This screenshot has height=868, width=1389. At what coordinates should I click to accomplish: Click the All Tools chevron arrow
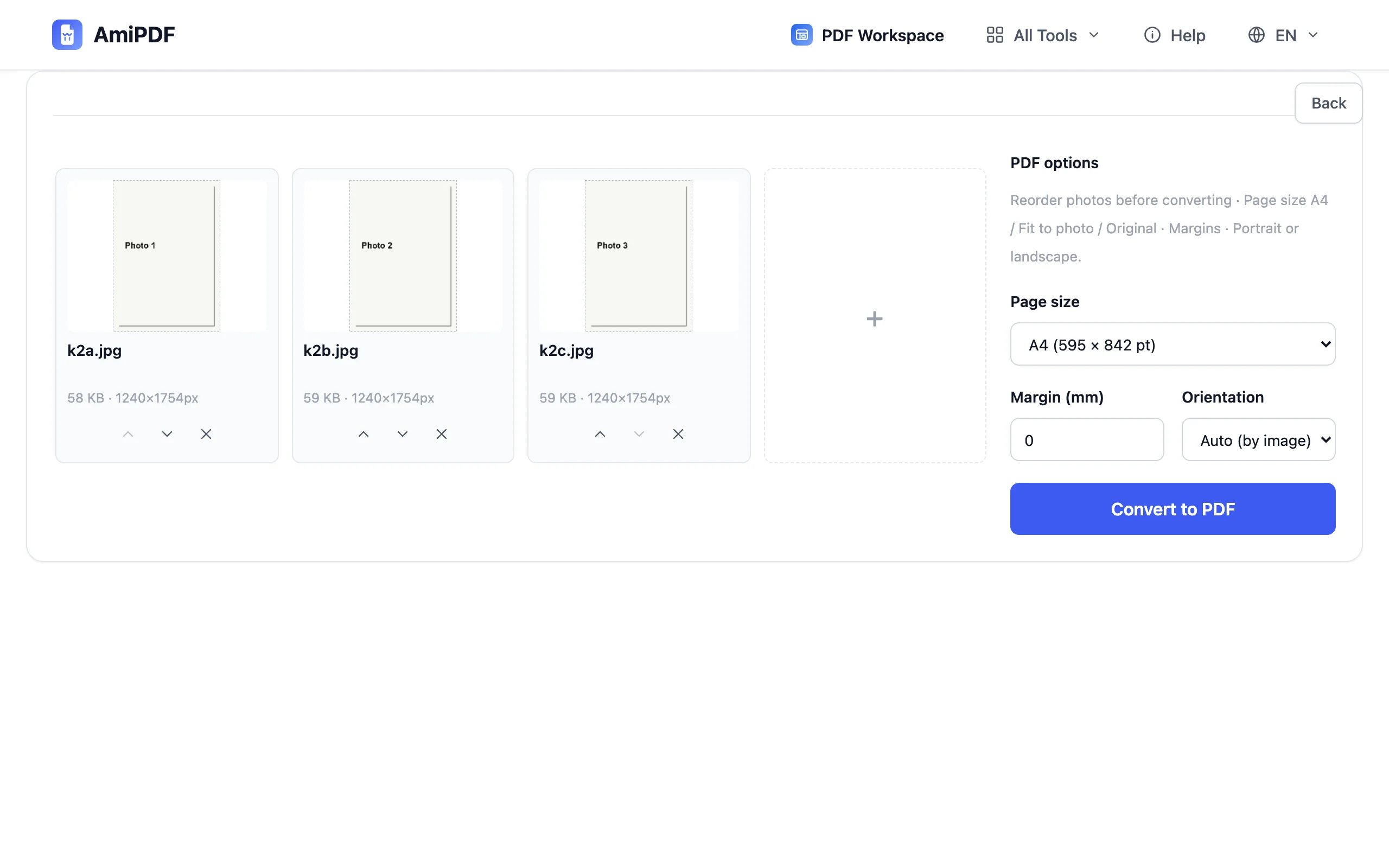1094,35
